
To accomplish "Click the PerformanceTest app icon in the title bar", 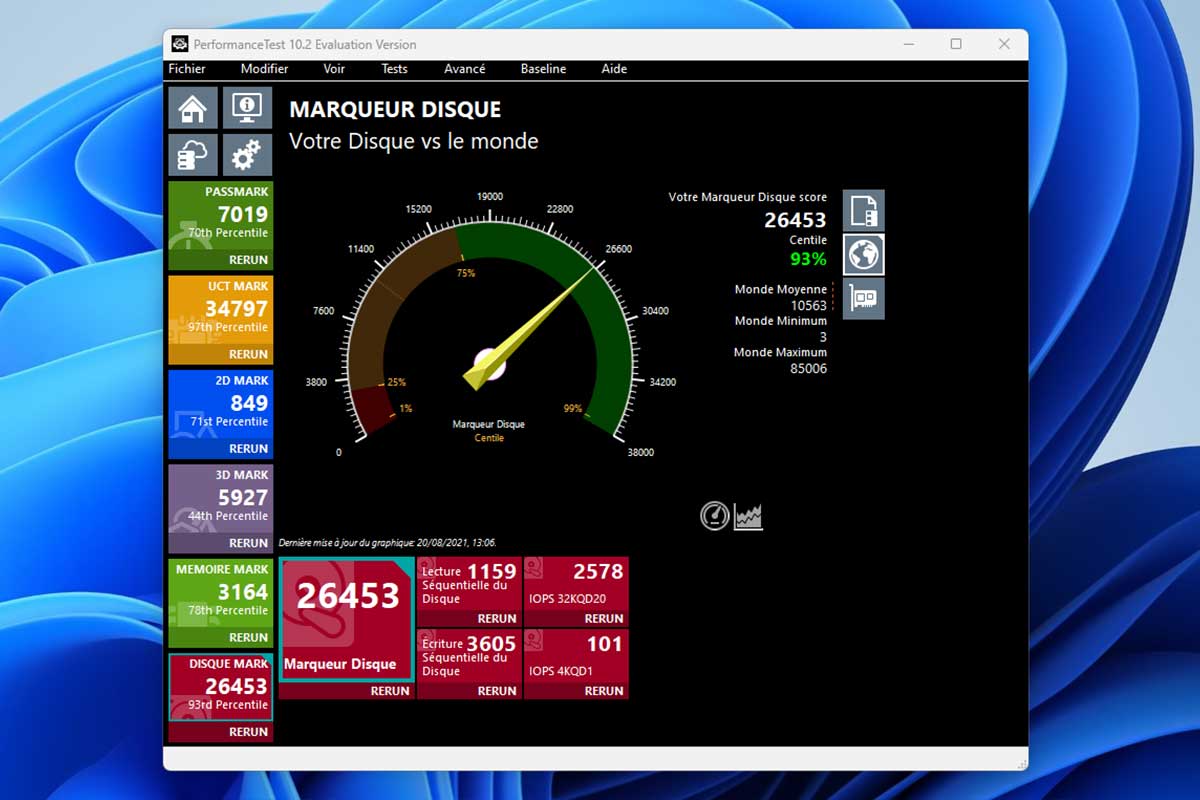I will [x=180, y=44].
